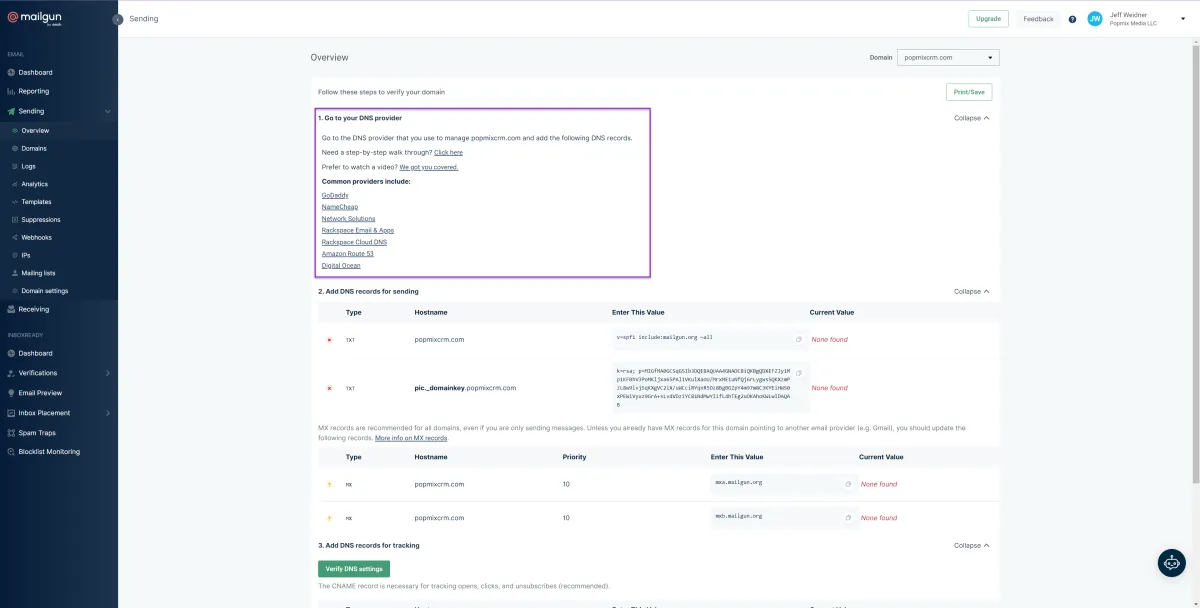Collapse the sidebar with the arrow button
Viewport: 1200px width, 608px height.
118,19
